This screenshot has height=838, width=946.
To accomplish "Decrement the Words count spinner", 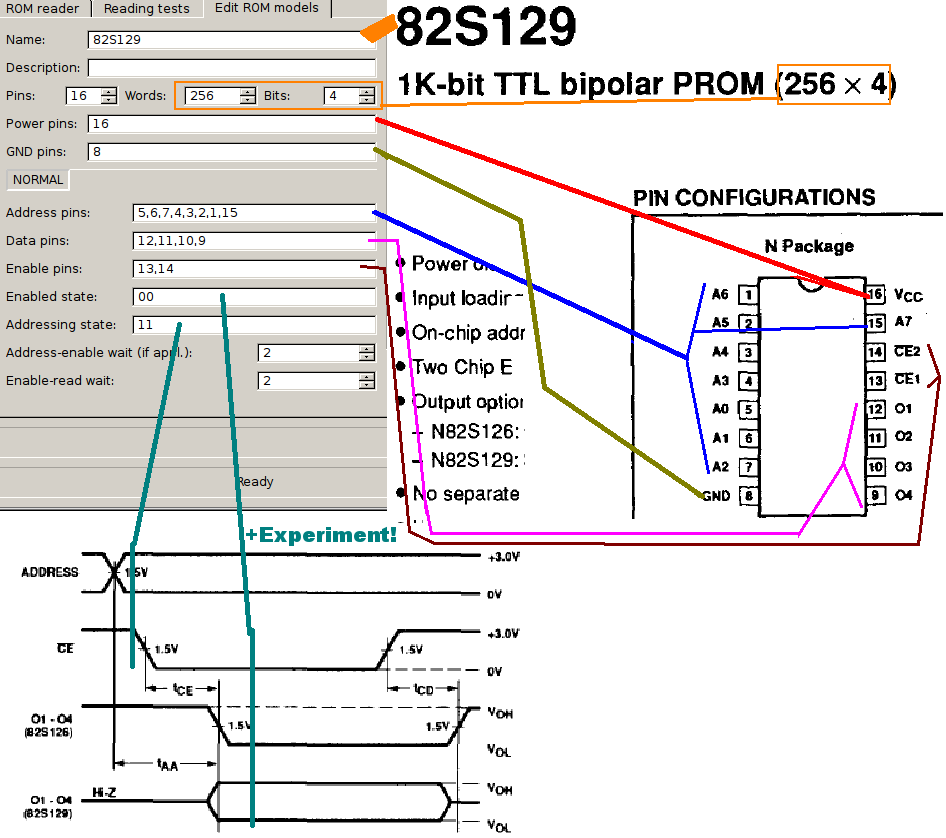I will coord(245,100).
